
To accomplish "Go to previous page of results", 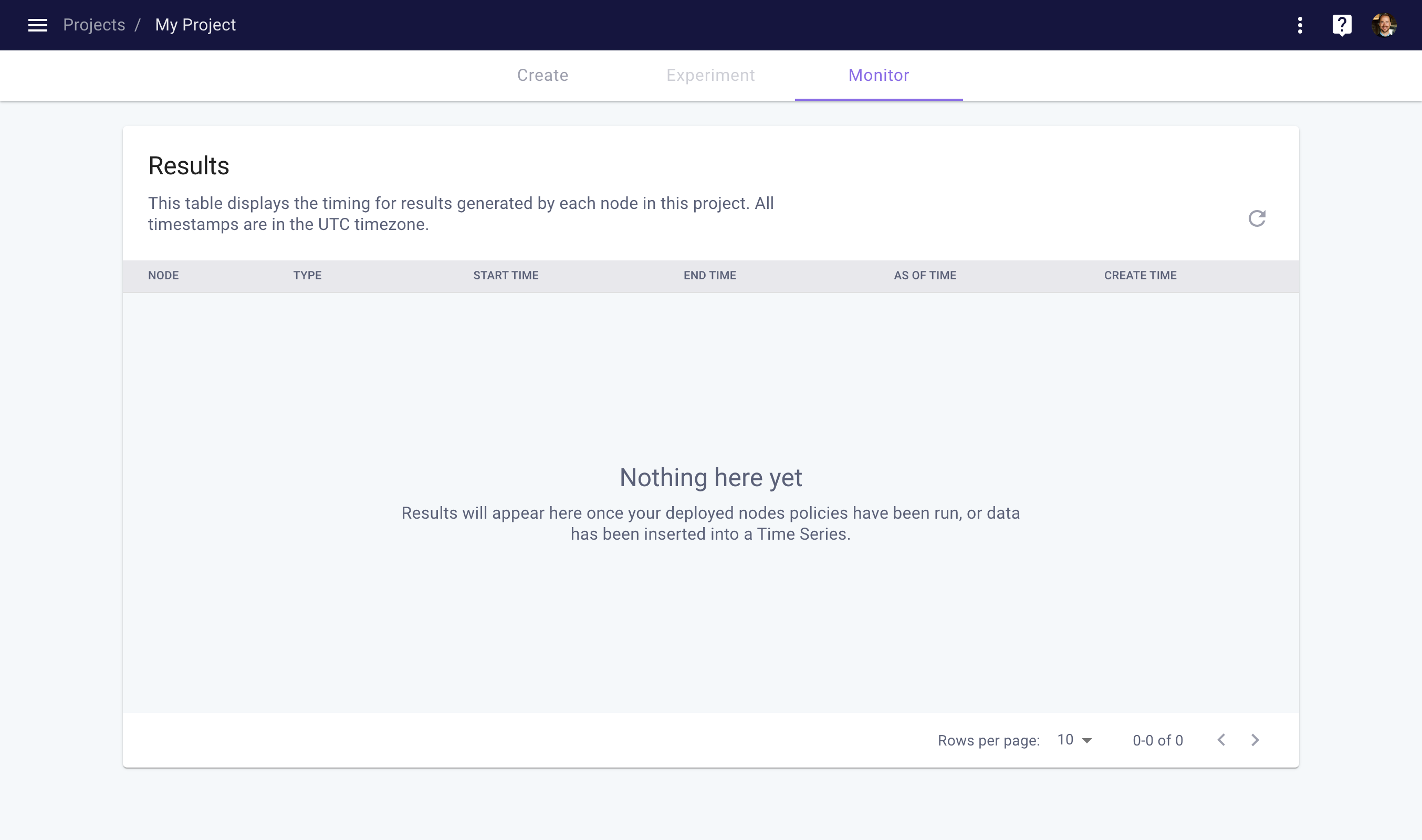I will pos(1221,740).
